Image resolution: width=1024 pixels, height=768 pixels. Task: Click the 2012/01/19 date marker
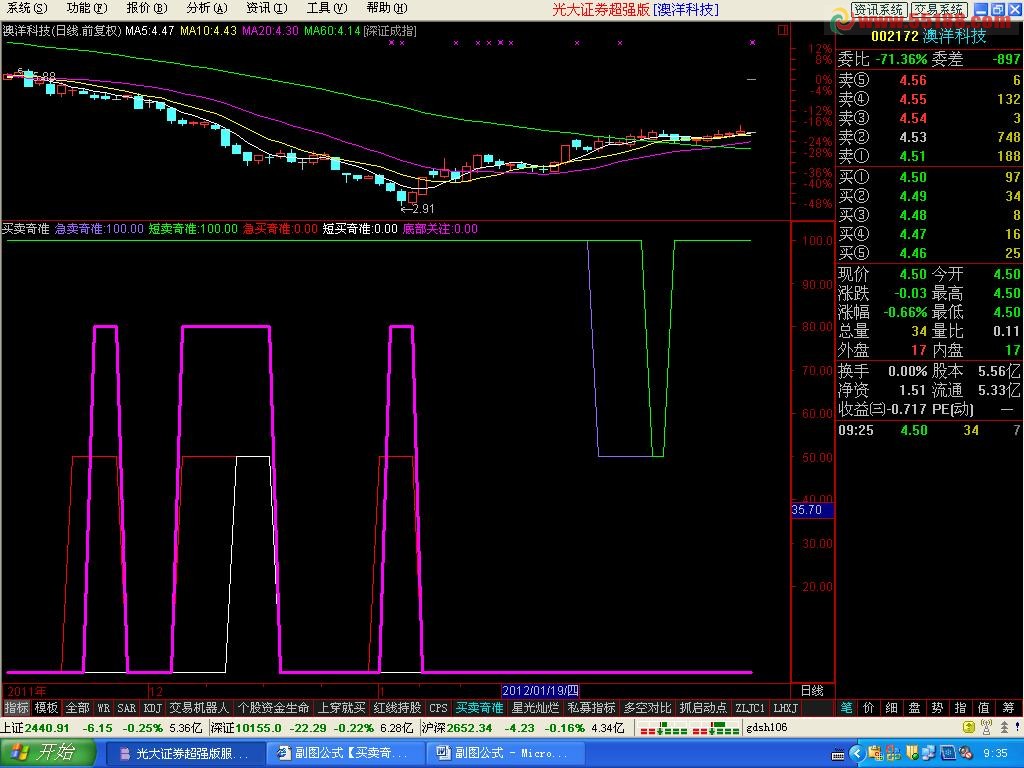[540, 690]
